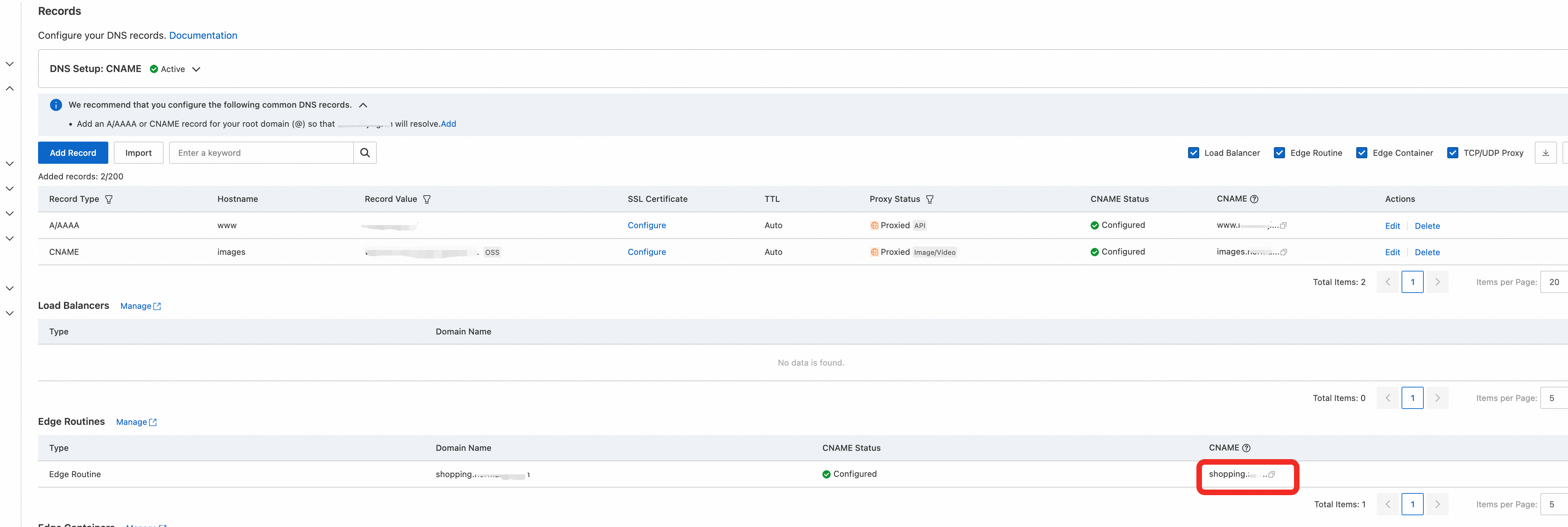This screenshot has height=527, width=1568.
Task: Copy the images record CNAME value
Action: [x=1283, y=252]
